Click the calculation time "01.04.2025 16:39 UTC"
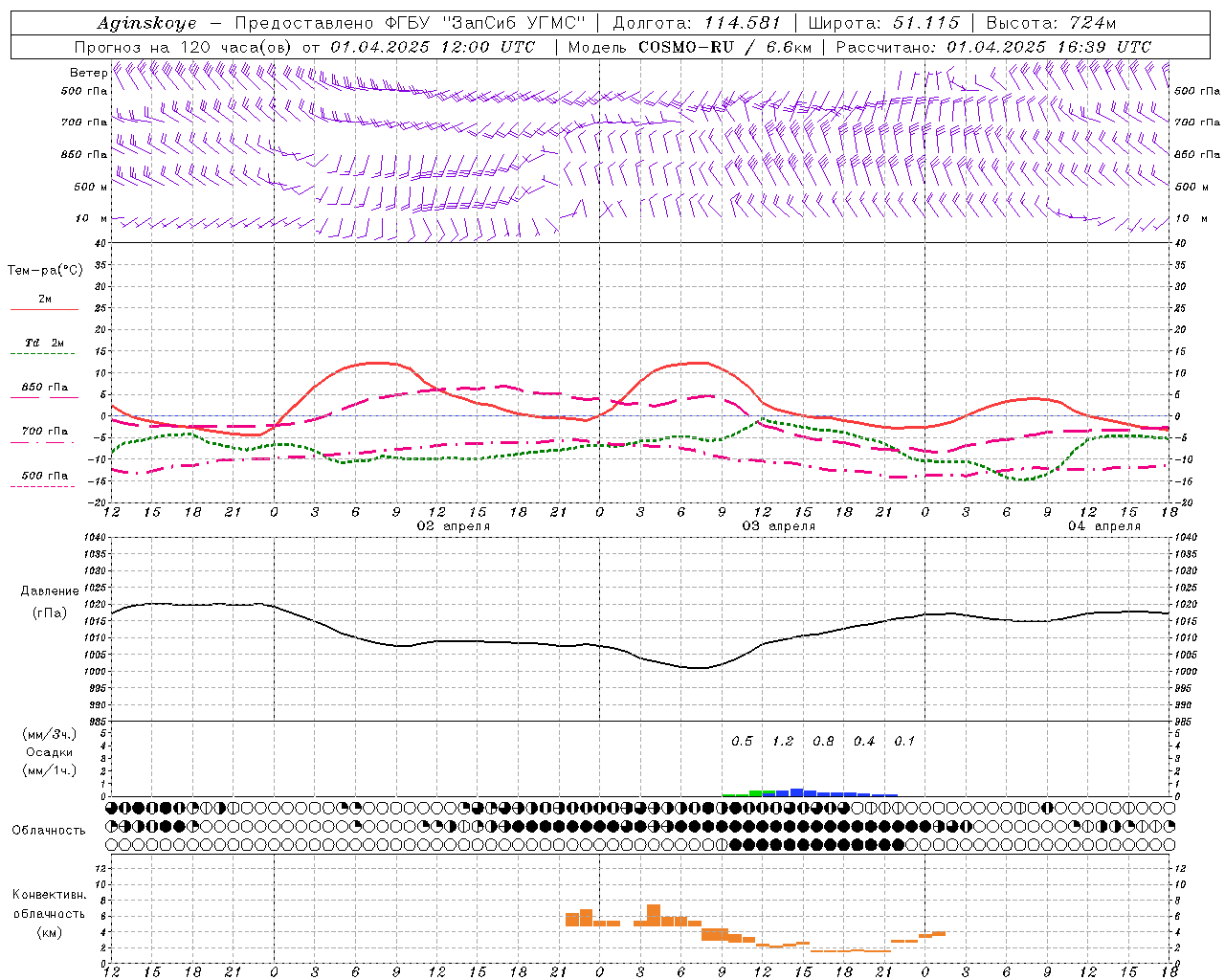The image size is (1225, 980). pos(1049,47)
